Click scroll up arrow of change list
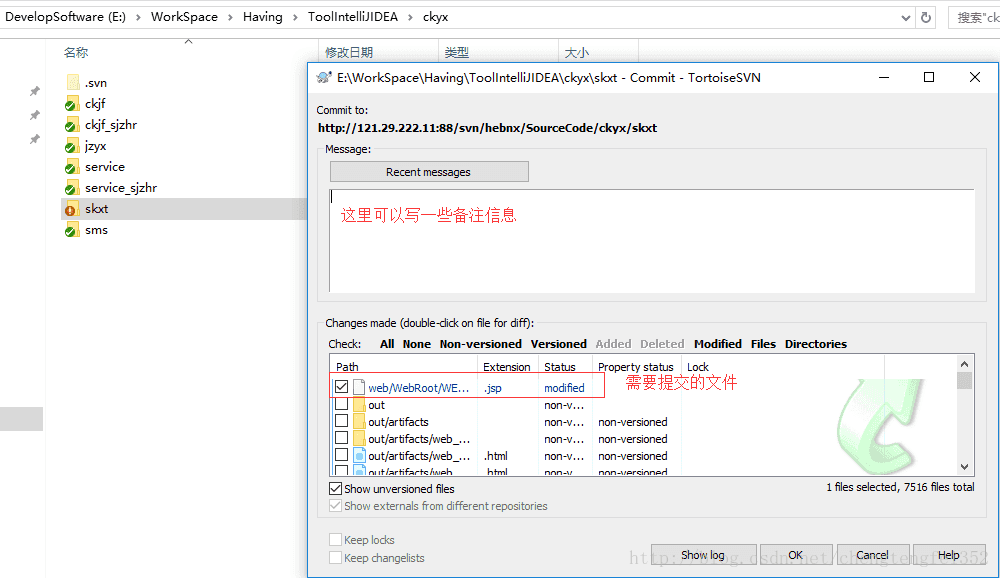The width and height of the screenshot is (1000, 578). coord(964,364)
